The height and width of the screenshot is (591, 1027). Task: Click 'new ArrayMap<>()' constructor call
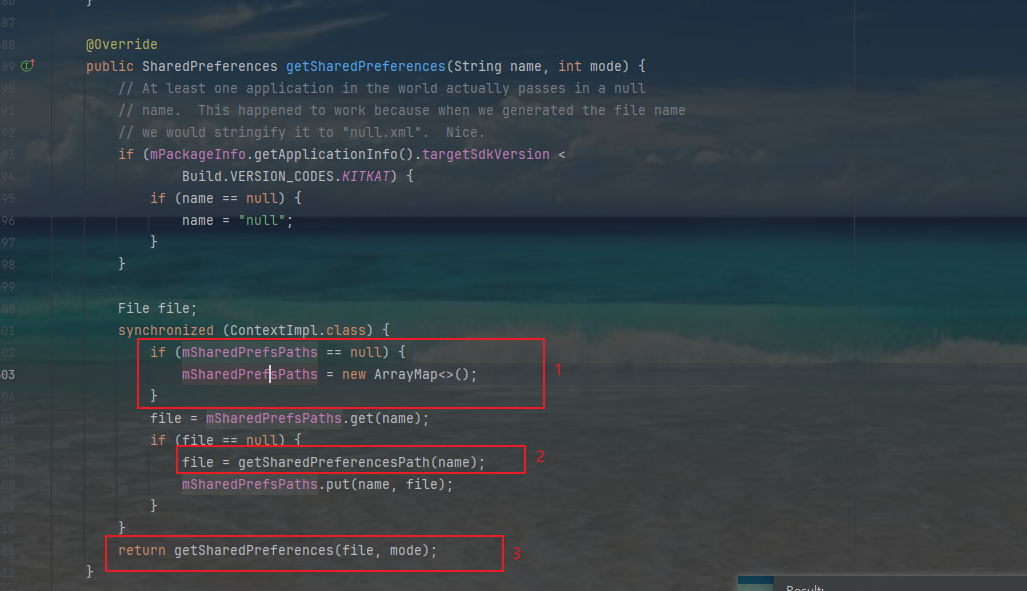click(x=405, y=374)
